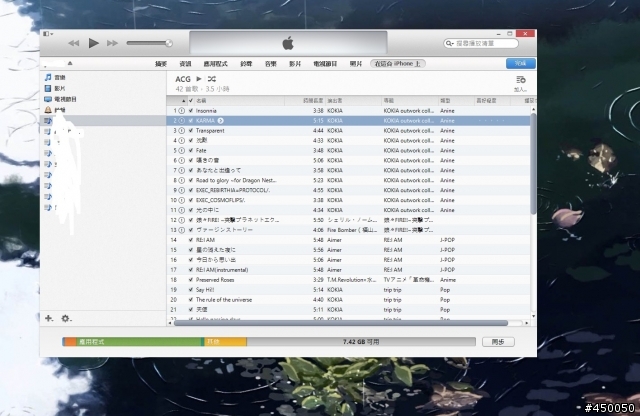The height and width of the screenshot is (416, 640).
Task: Open the 照片 tab
Action: click(356, 64)
